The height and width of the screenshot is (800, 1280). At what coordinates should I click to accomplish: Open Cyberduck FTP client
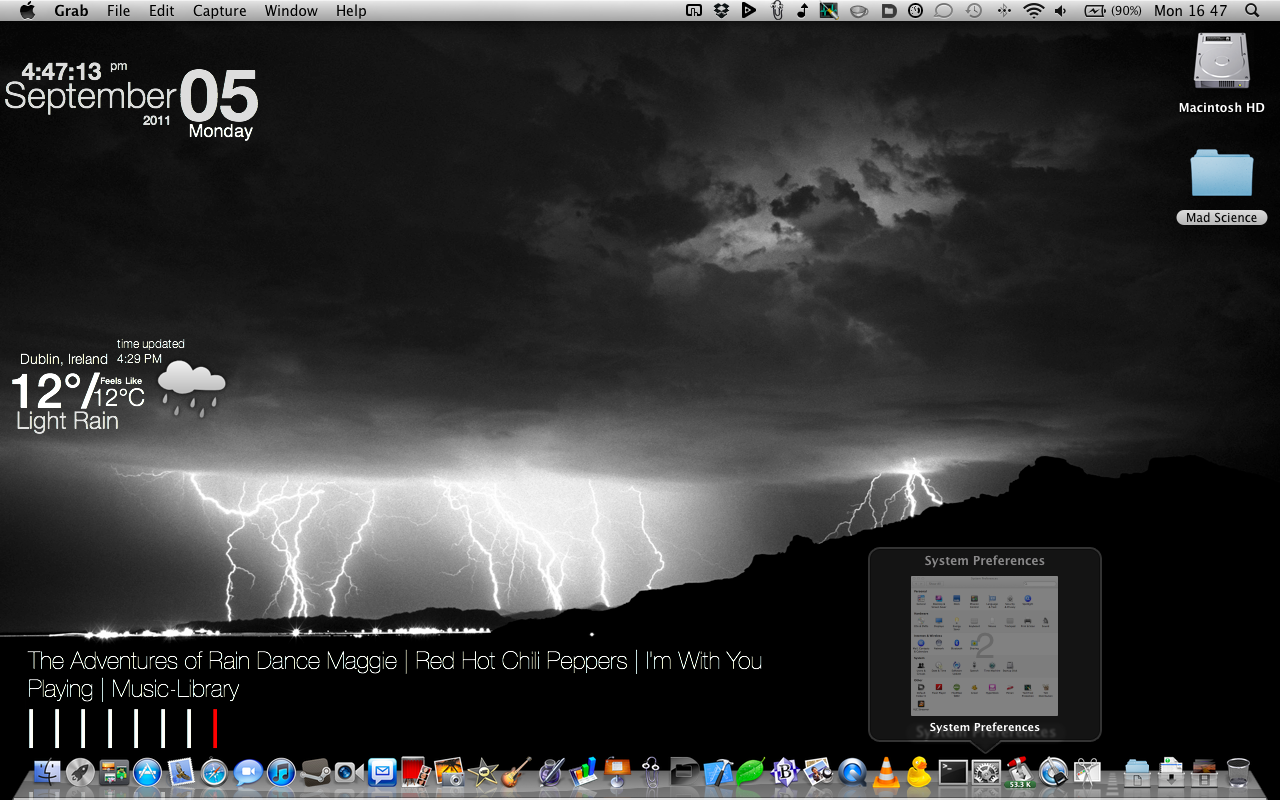click(920, 772)
